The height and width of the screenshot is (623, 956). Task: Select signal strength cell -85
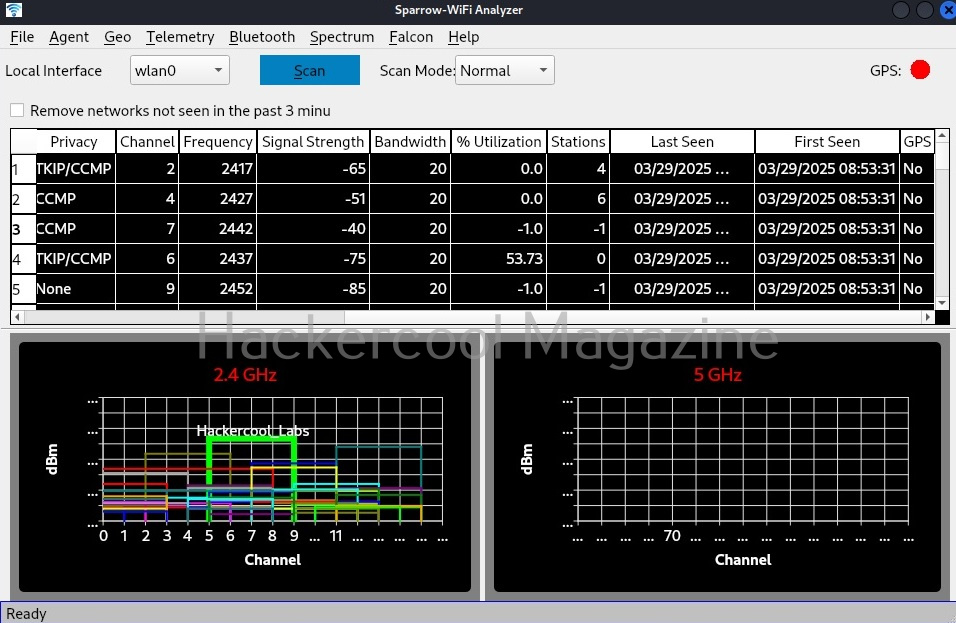[x=313, y=288]
